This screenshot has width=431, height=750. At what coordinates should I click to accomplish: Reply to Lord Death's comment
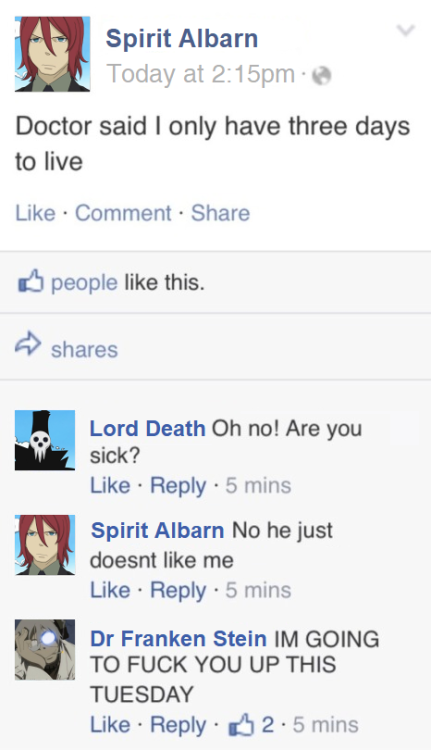(178, 486)
